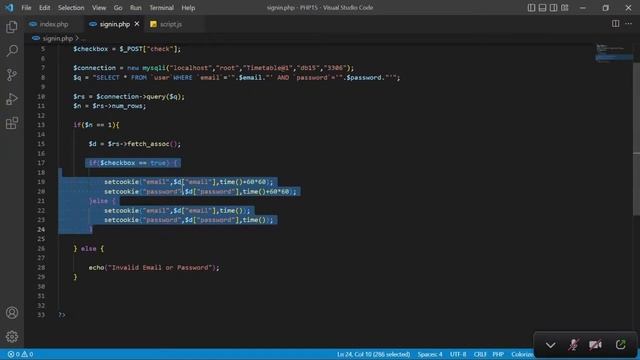Click "Invalid Email or Password" echo text
Image resolution: width=640 pixels, height=360 pixels.
[161, 268]
